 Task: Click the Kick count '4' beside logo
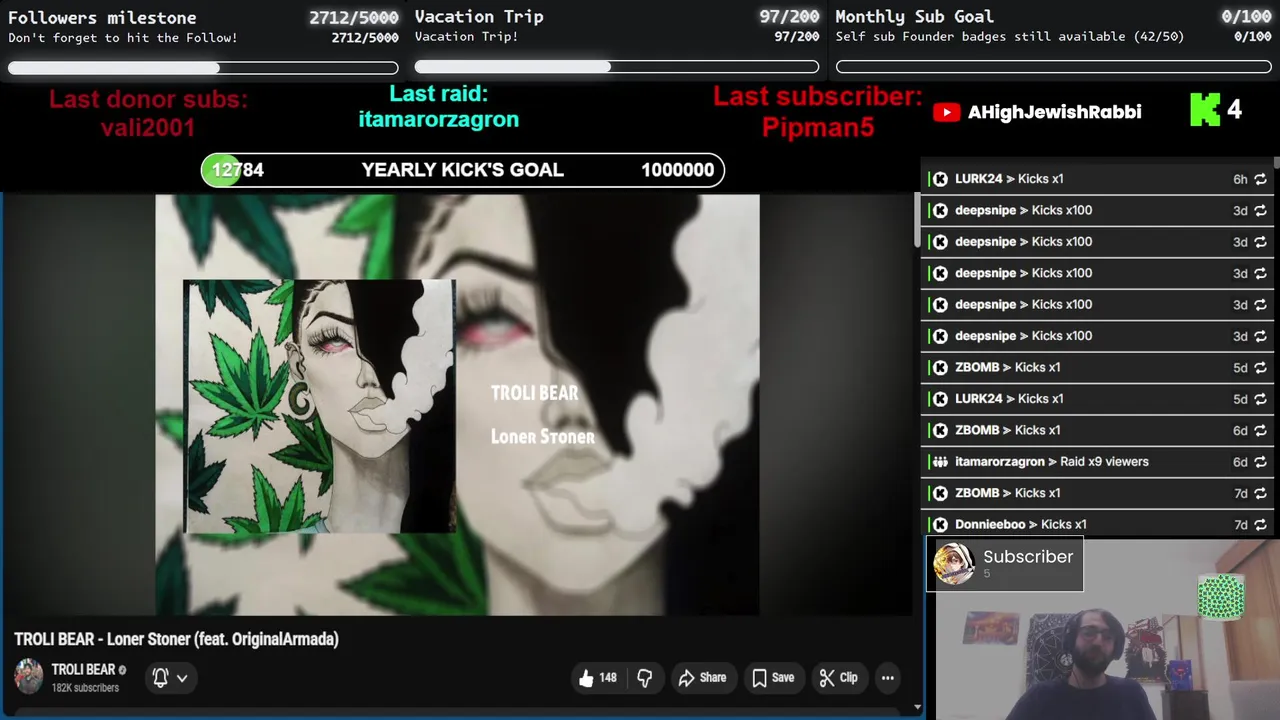(x=1234, y=109)
